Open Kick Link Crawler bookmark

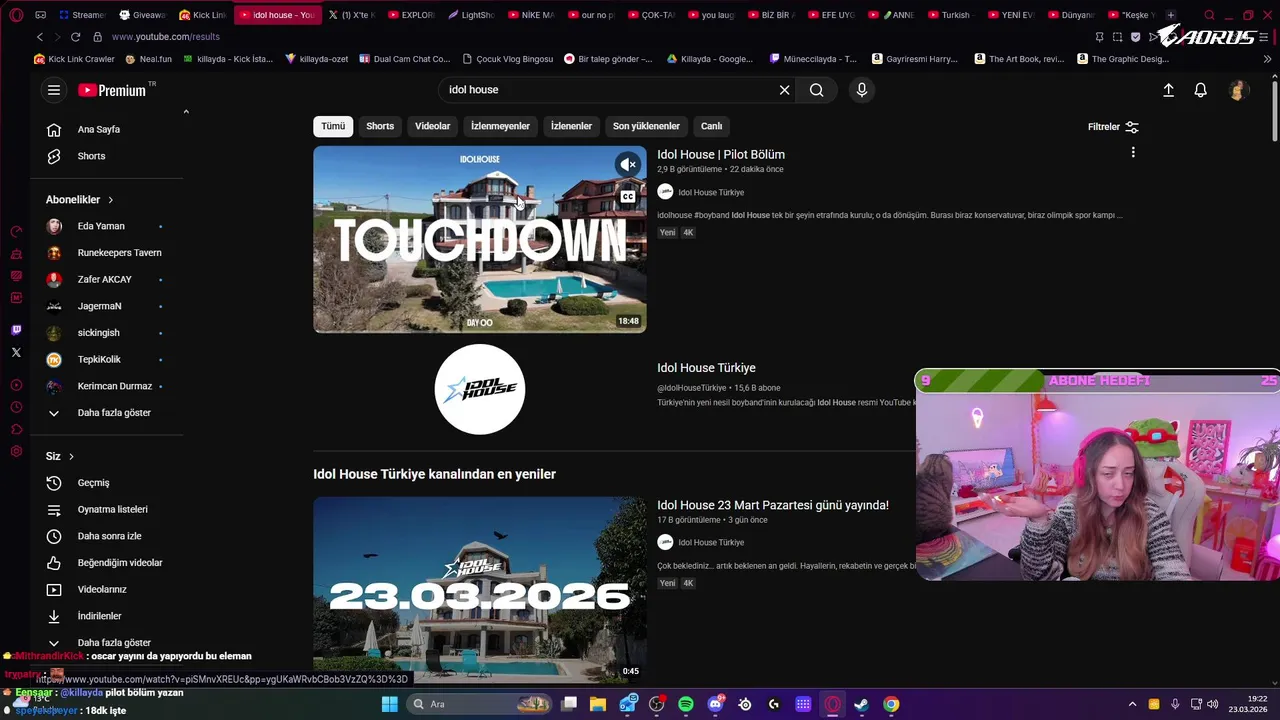[75, 59]
